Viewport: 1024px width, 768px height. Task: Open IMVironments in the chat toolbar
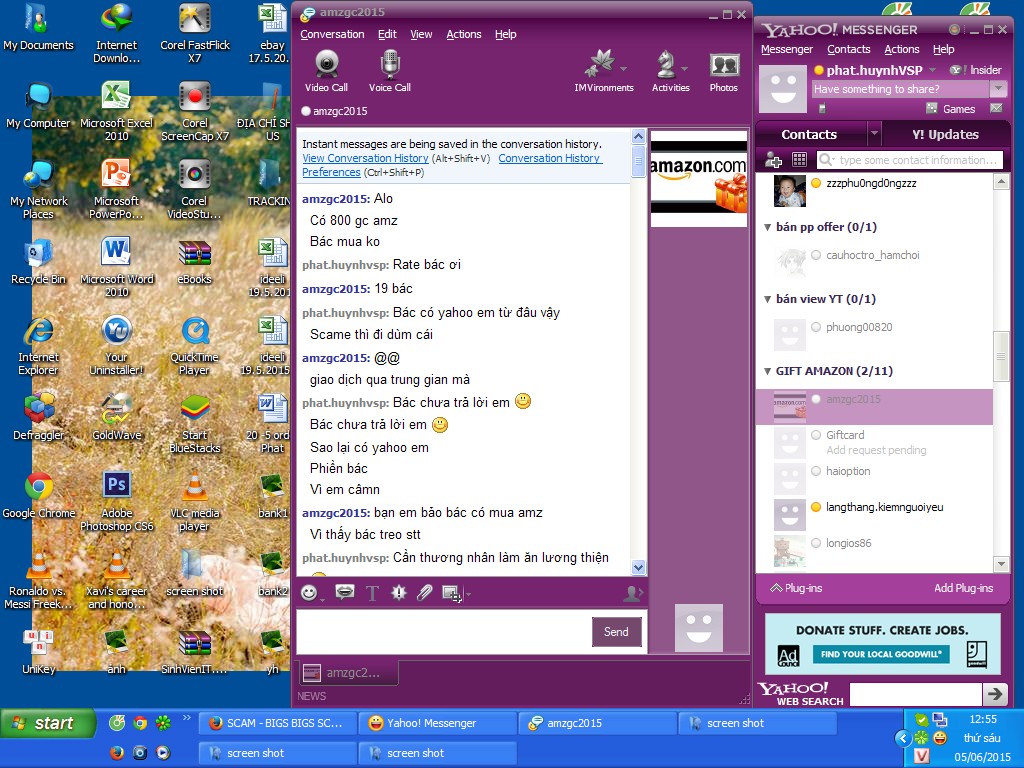(x=601, y=71)
